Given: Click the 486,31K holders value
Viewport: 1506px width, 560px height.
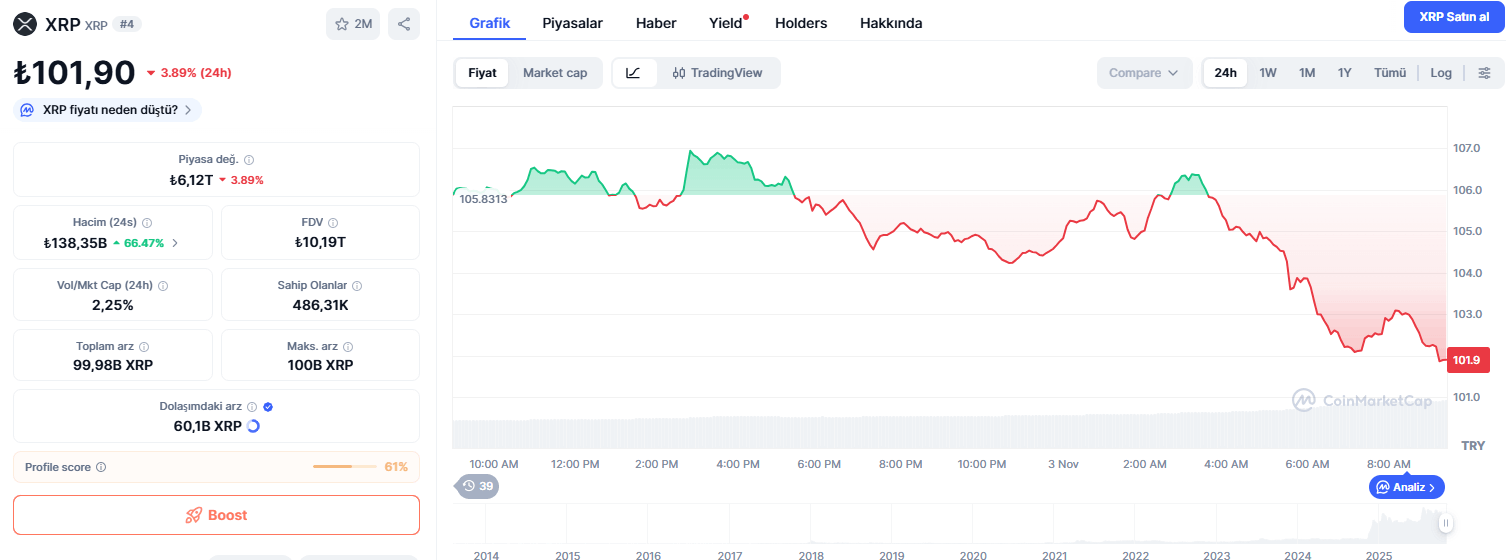Looking at the screenshot, I should coord(320,305).
